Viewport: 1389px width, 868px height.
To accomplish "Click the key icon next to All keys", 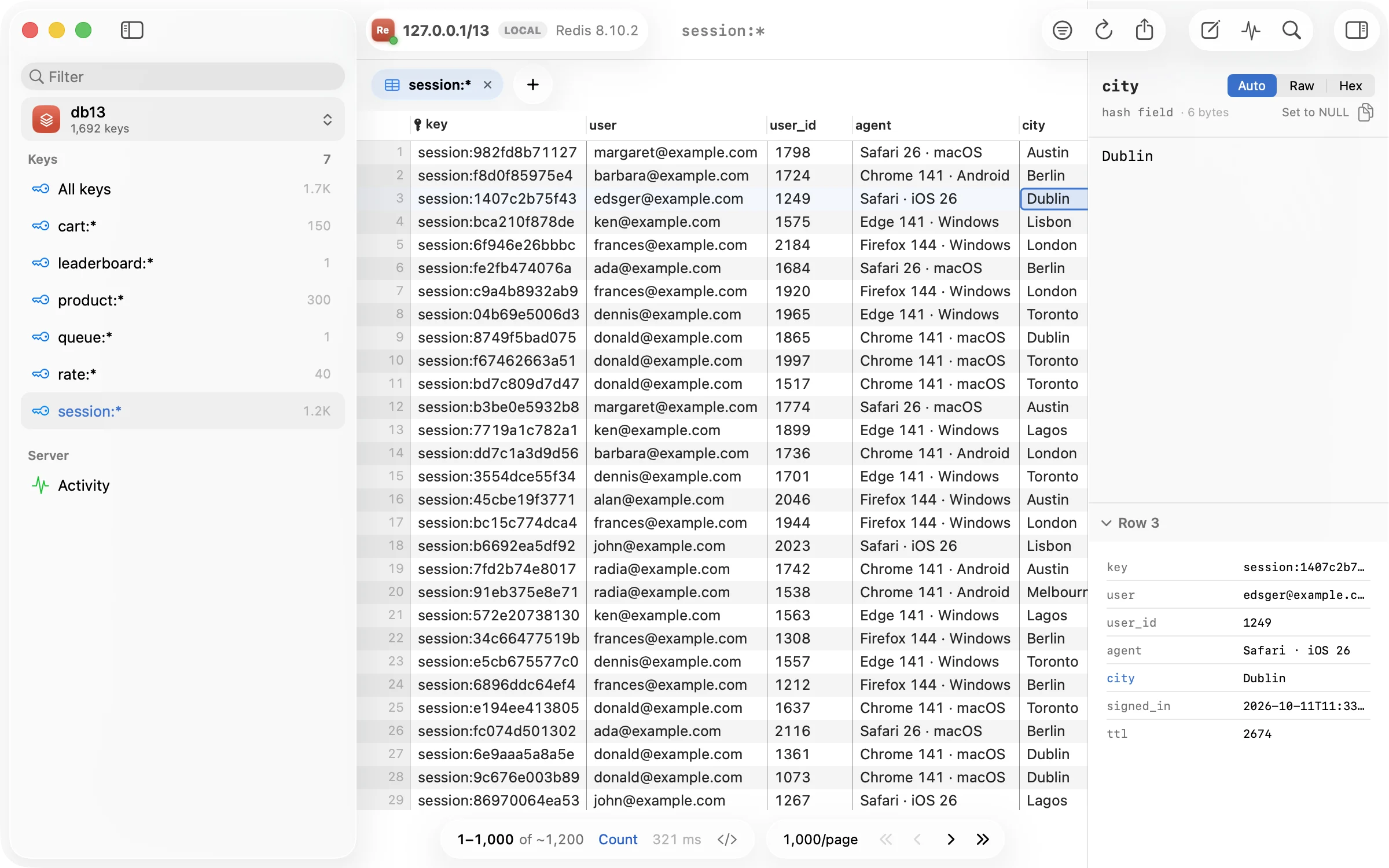I will 41,189.
